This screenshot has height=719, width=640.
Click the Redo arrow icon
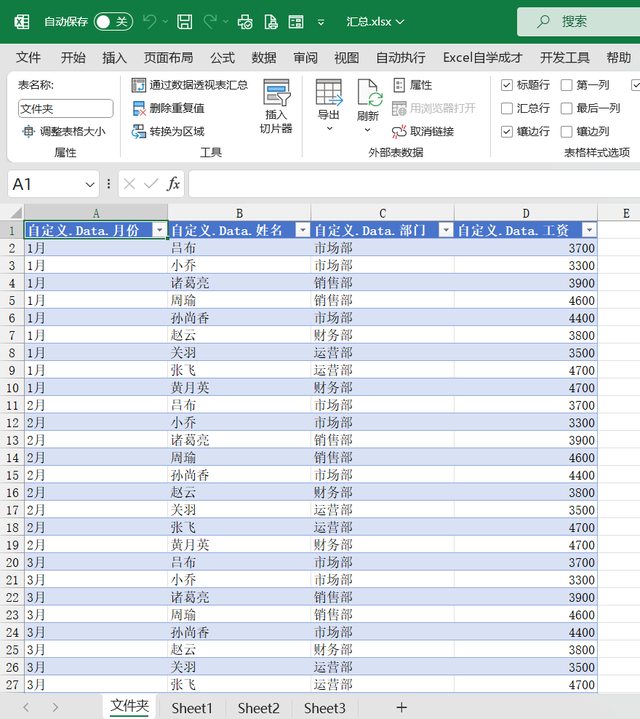pyautogui.click(x=210, y=22)
